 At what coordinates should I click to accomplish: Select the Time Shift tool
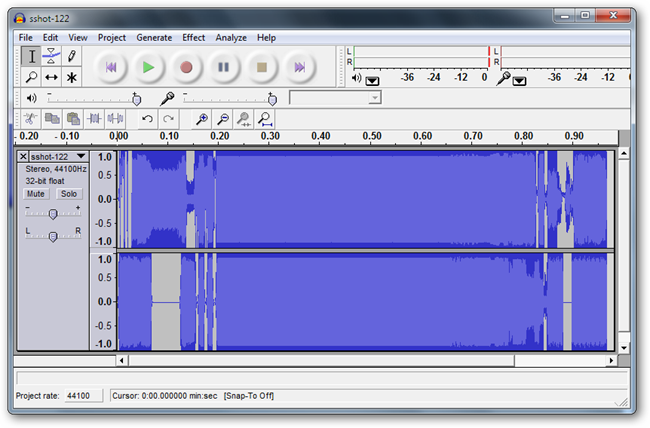pyautogui.click(x=51, y=77)
